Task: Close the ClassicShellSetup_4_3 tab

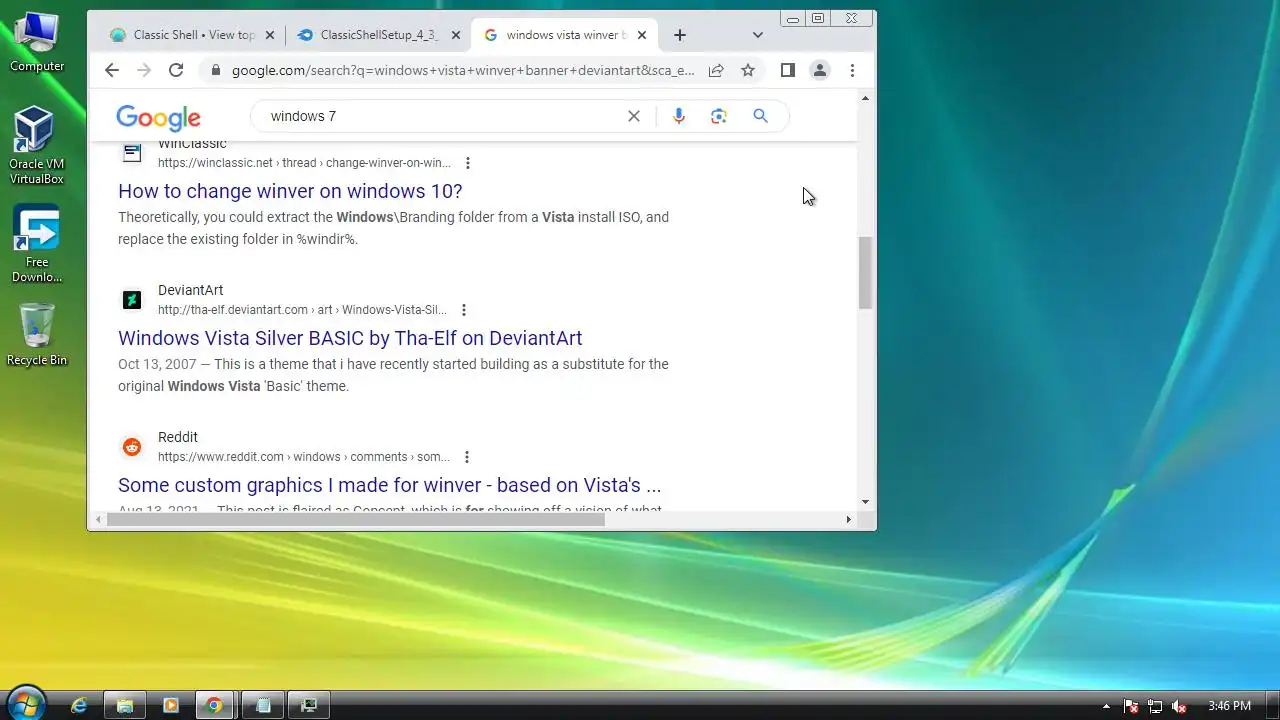Action: [x=456, y=35]
